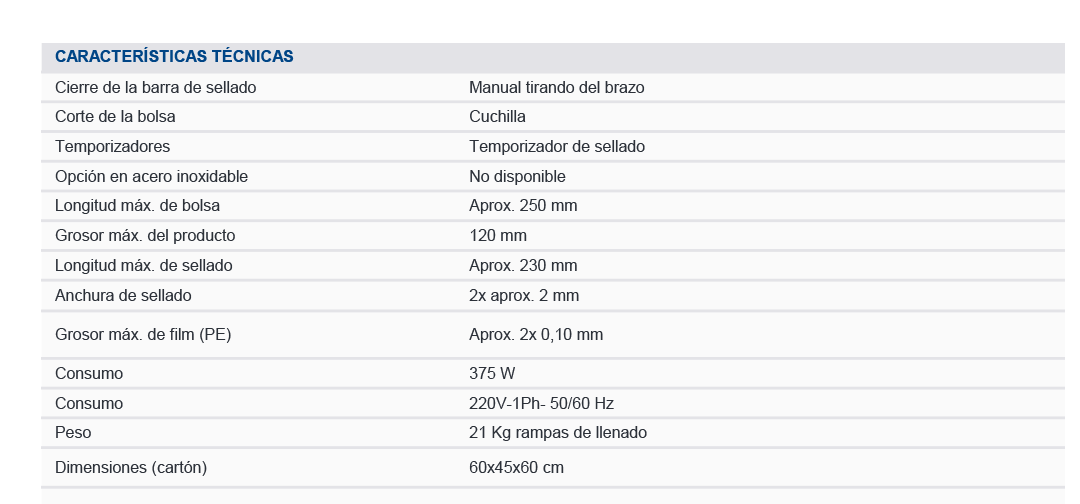Click the '120 mm' value

497,236
